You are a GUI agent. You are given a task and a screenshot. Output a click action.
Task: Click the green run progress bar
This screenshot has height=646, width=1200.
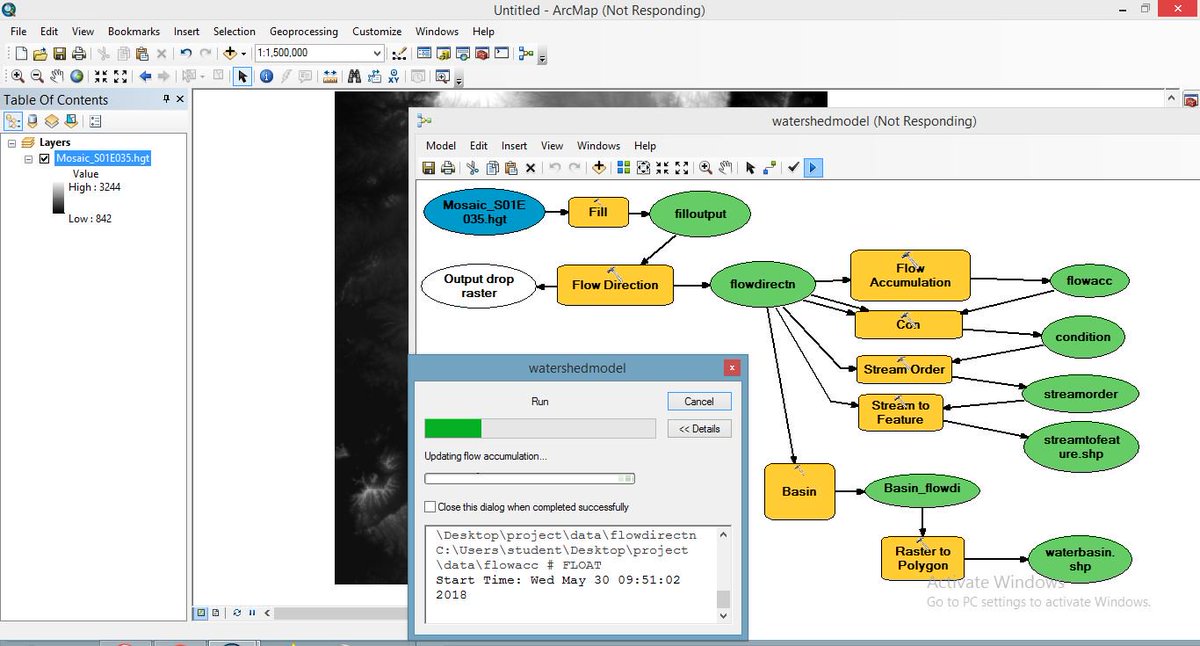click(x=540, y=428)
